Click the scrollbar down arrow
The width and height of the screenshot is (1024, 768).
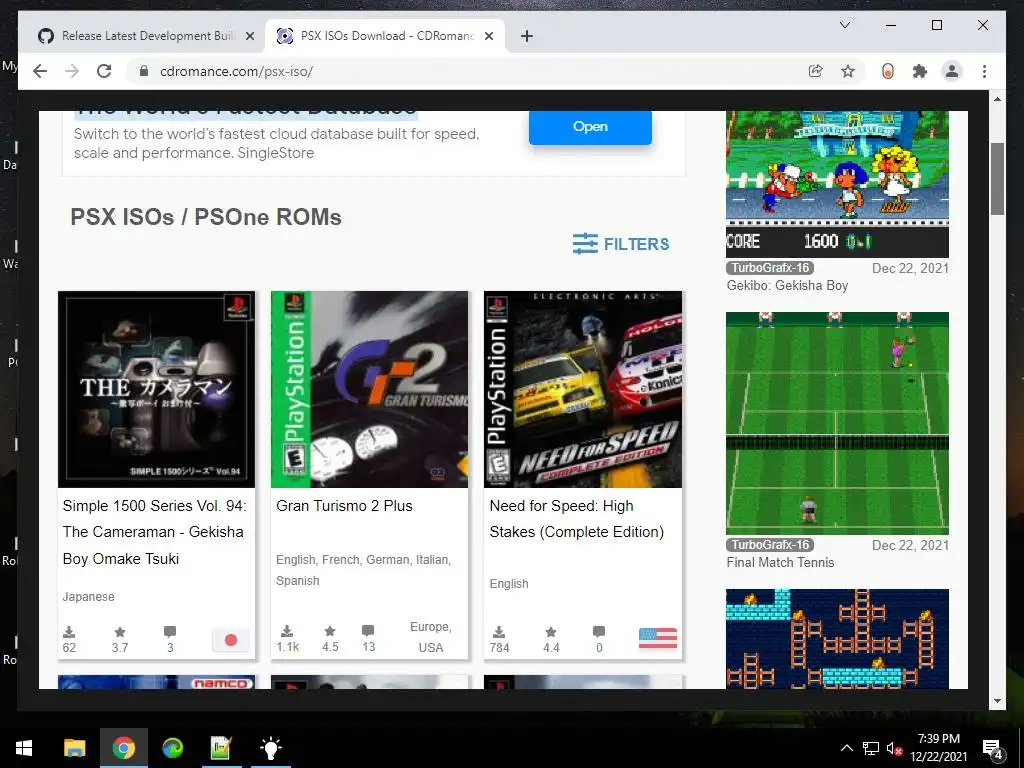coord(997,701)
